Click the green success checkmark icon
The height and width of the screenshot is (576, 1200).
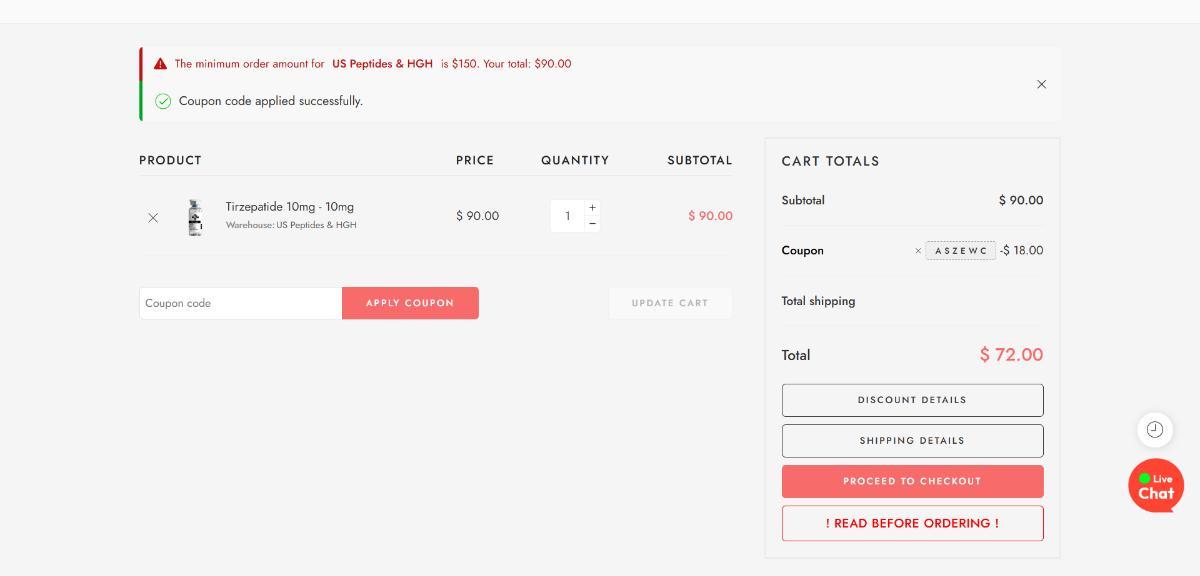(163, 101)
